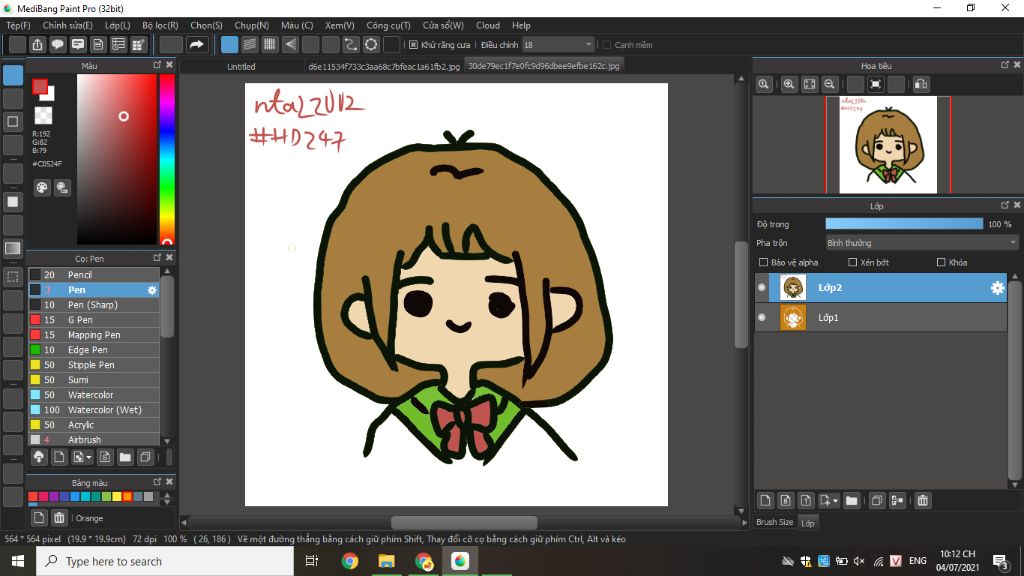1024x576 pixels.
Task: Turn snap off with the blue square icon
Action: tap(229, 44)
